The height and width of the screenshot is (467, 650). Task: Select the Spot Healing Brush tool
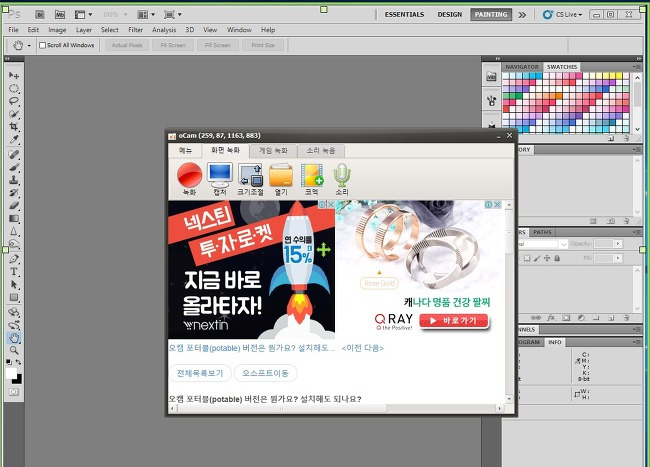pyautogui.click(x=14, y=154)
